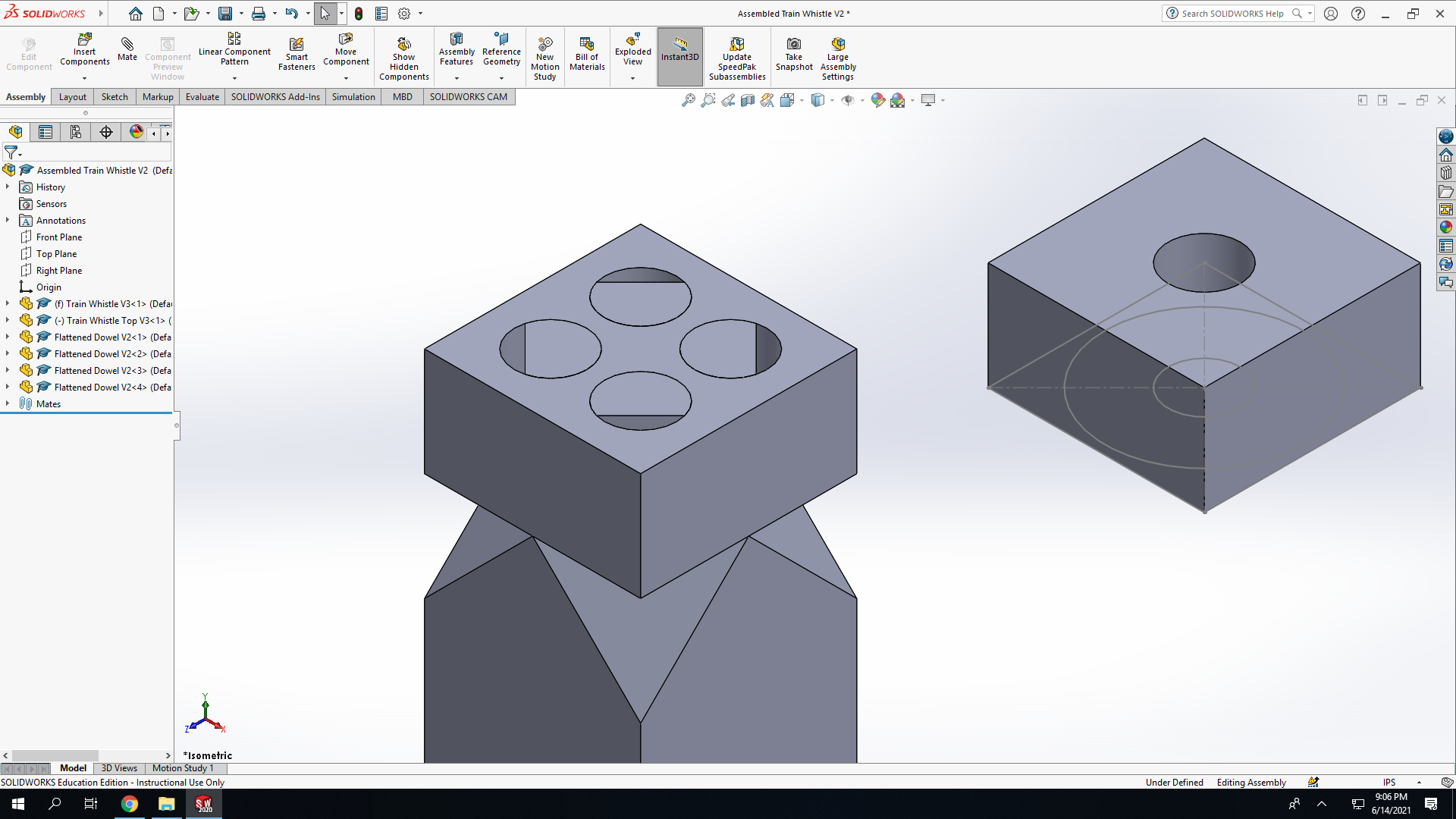Expand Train Whistle V3<1> component
Viewport: 1456px width, 819px height.
[8, 303]
